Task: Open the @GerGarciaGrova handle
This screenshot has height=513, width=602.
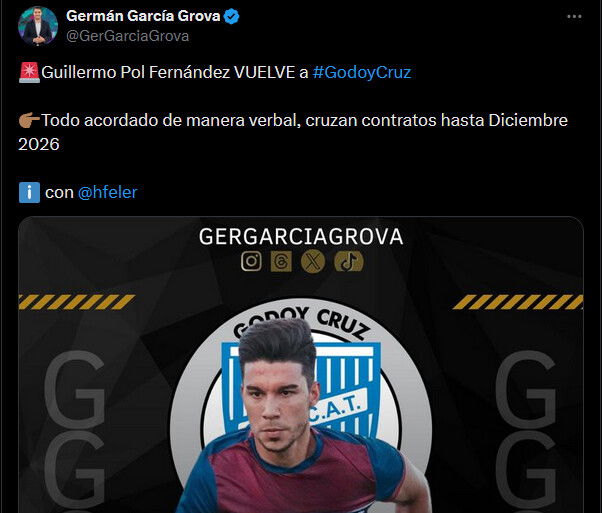Action: [x=127, y=36]
